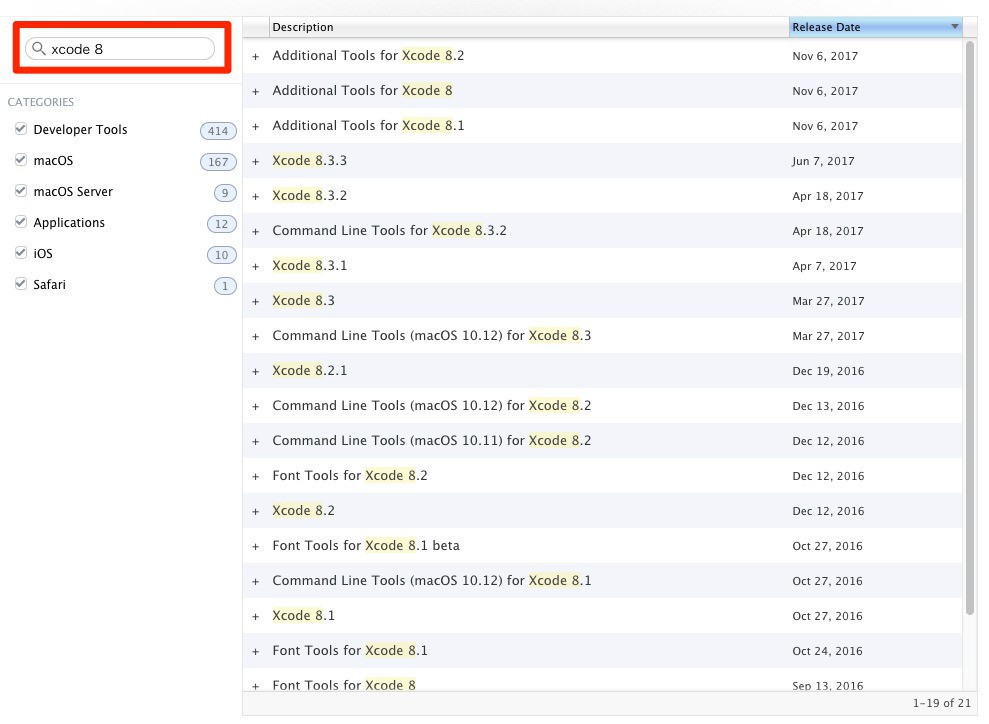This screenshot has height=724, width=989.
Task: Click the 167 macOS count badge
Action: point(218,161)
